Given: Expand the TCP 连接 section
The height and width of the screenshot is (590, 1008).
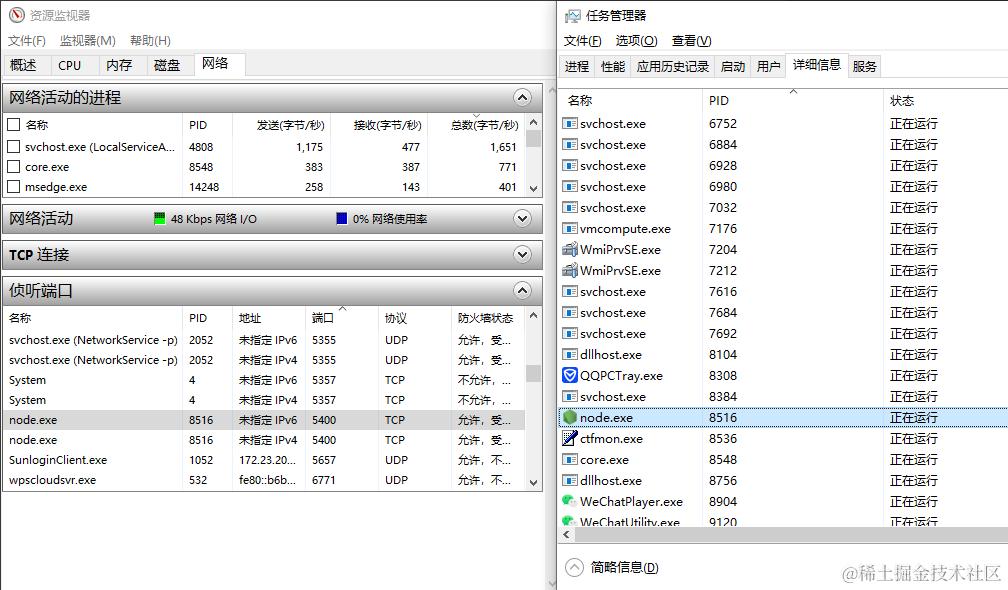Looking at the screenshot, I should pos(523,254).
